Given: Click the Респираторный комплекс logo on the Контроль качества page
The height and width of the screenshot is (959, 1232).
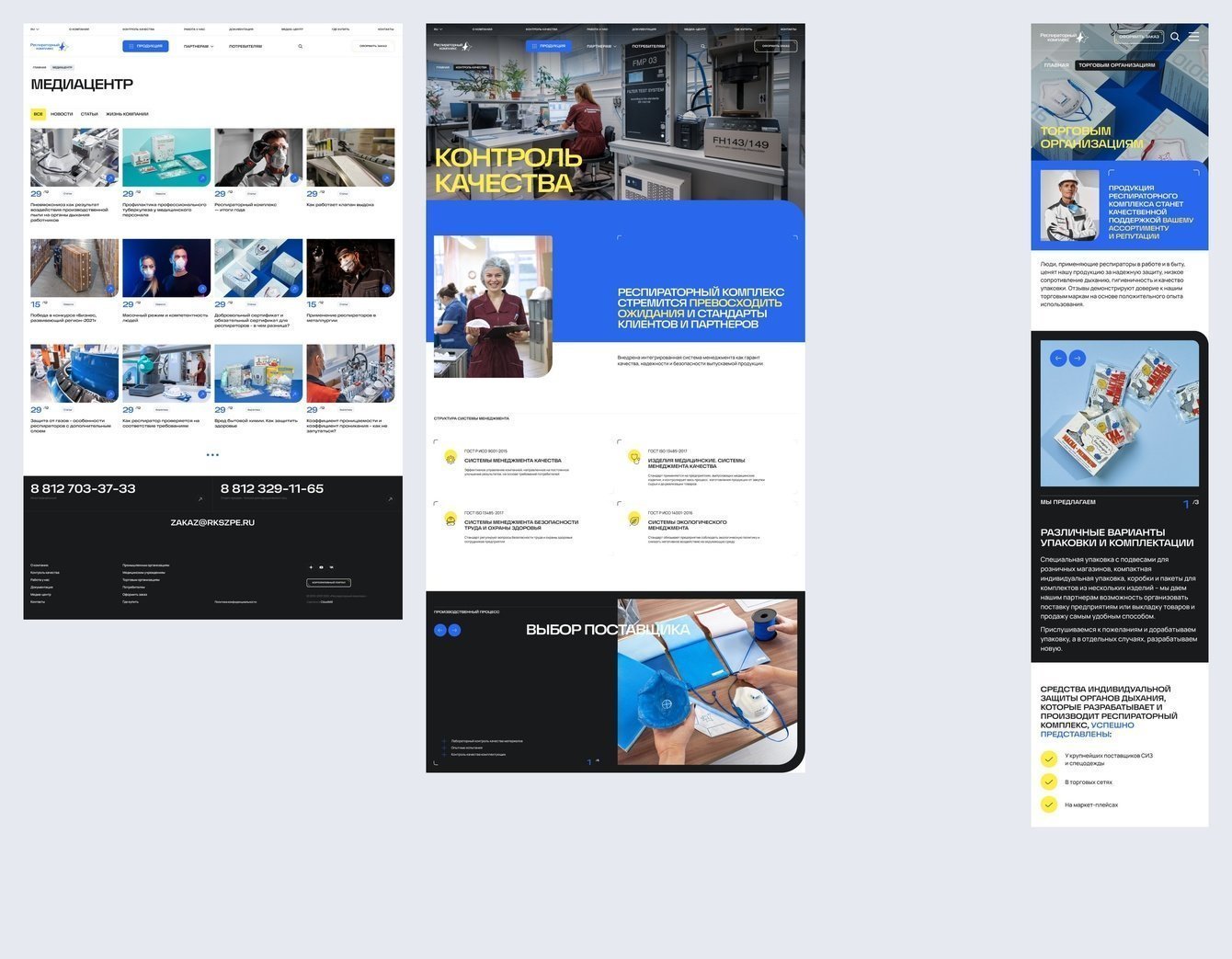Looking at the screenshot, I should coord(452,46).
